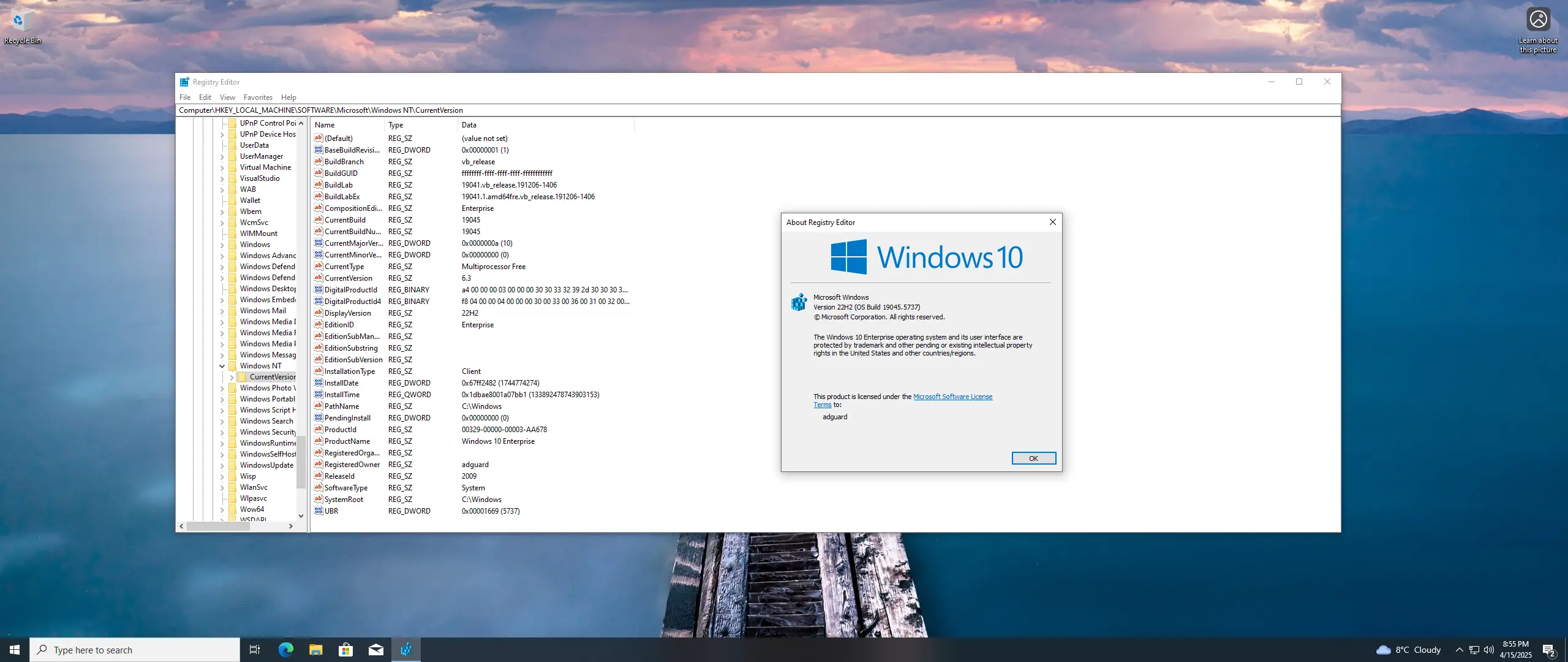Open the Microsoft Software License Terms link
Image resolution: width=1568 pixels, height=662 pixels.
(x=952, y=397)
